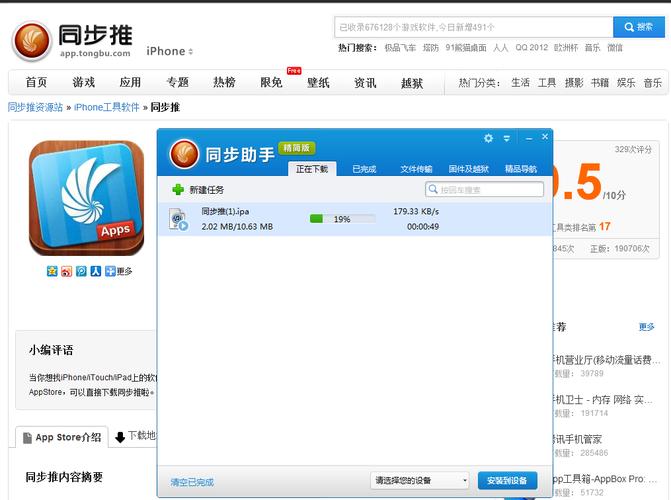The width and height of the screenshot is (671, 500).
Task: Click the 生活 hot category link
Action: [520, 82]
